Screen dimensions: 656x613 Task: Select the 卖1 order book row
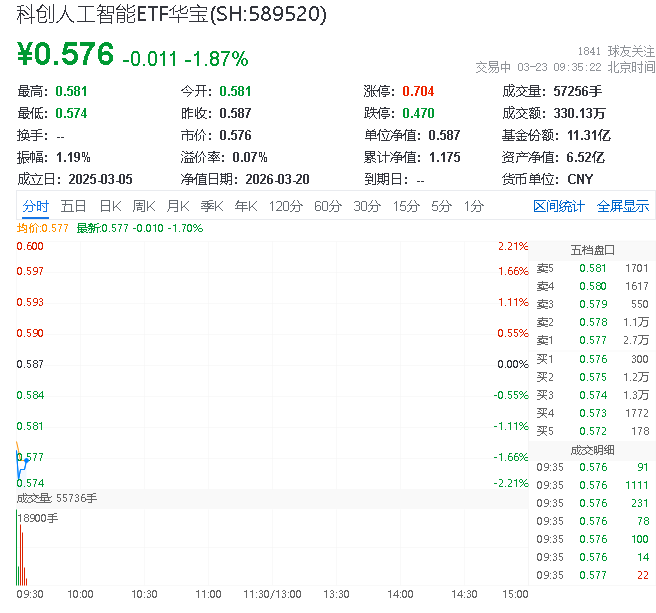592,341
